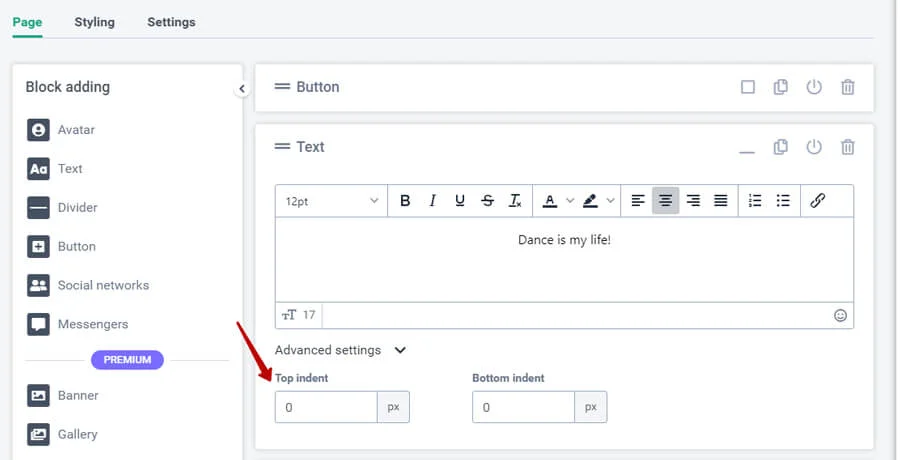Insert a numbered list
Image resolution: width=900 pixels, height=460 pixels.
tap(755, 201)
